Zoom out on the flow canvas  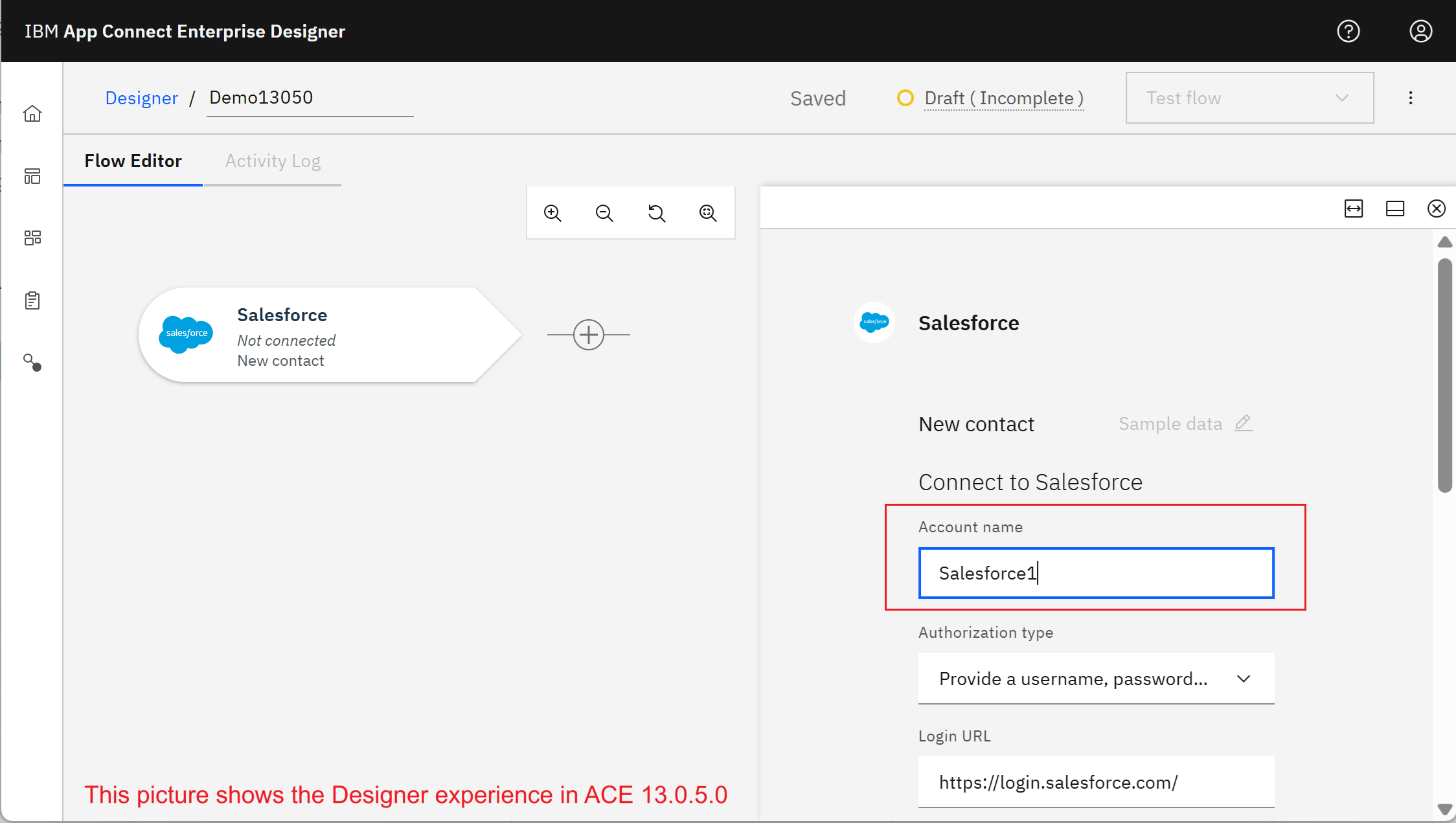tap(604, 213)
